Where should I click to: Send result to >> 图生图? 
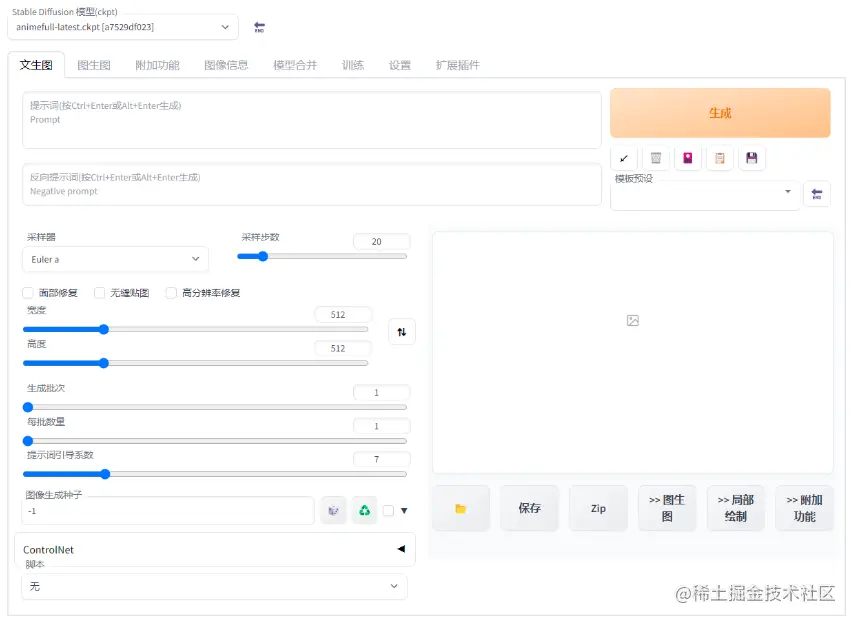pyautogui.click(x=667, y=508)
